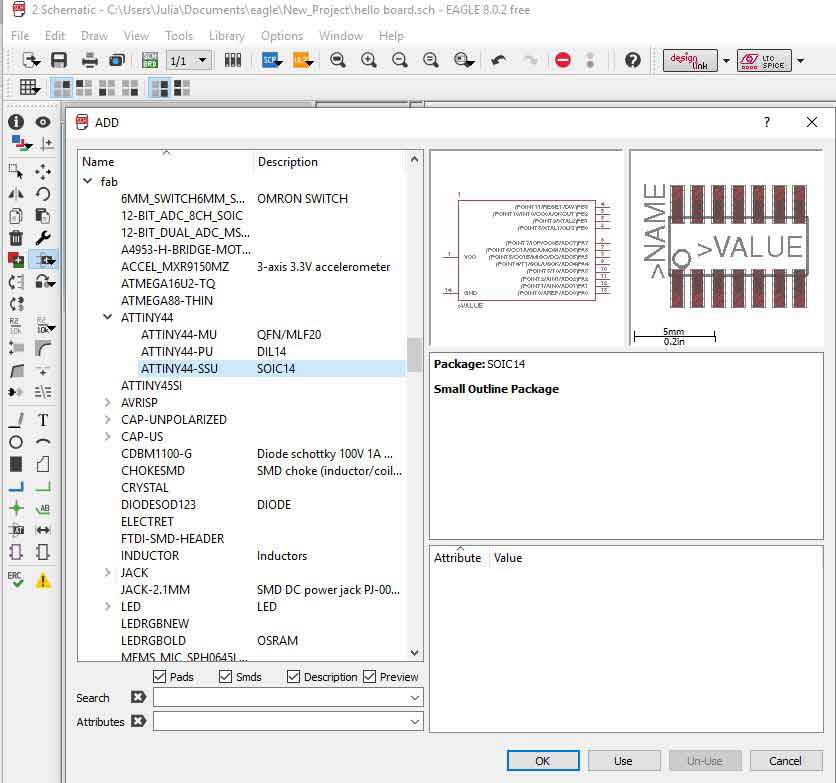
Task: Open the Help question mark icon
Action: [x=633, y=60]
